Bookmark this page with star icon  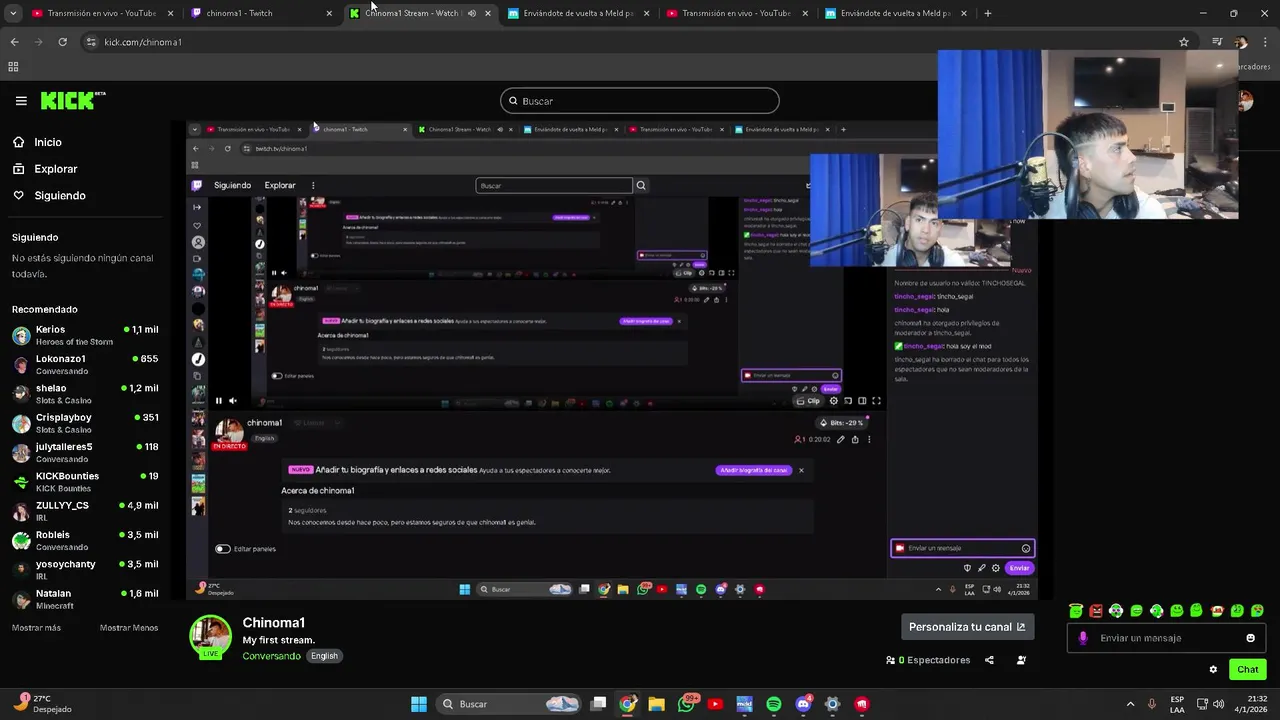1184,42
